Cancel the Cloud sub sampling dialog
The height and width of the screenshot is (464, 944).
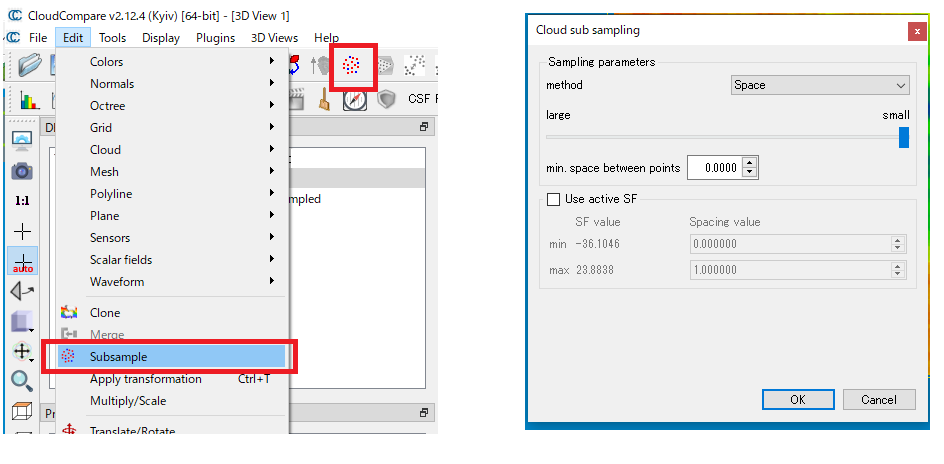pyautogui.click(x=879, y=400)
